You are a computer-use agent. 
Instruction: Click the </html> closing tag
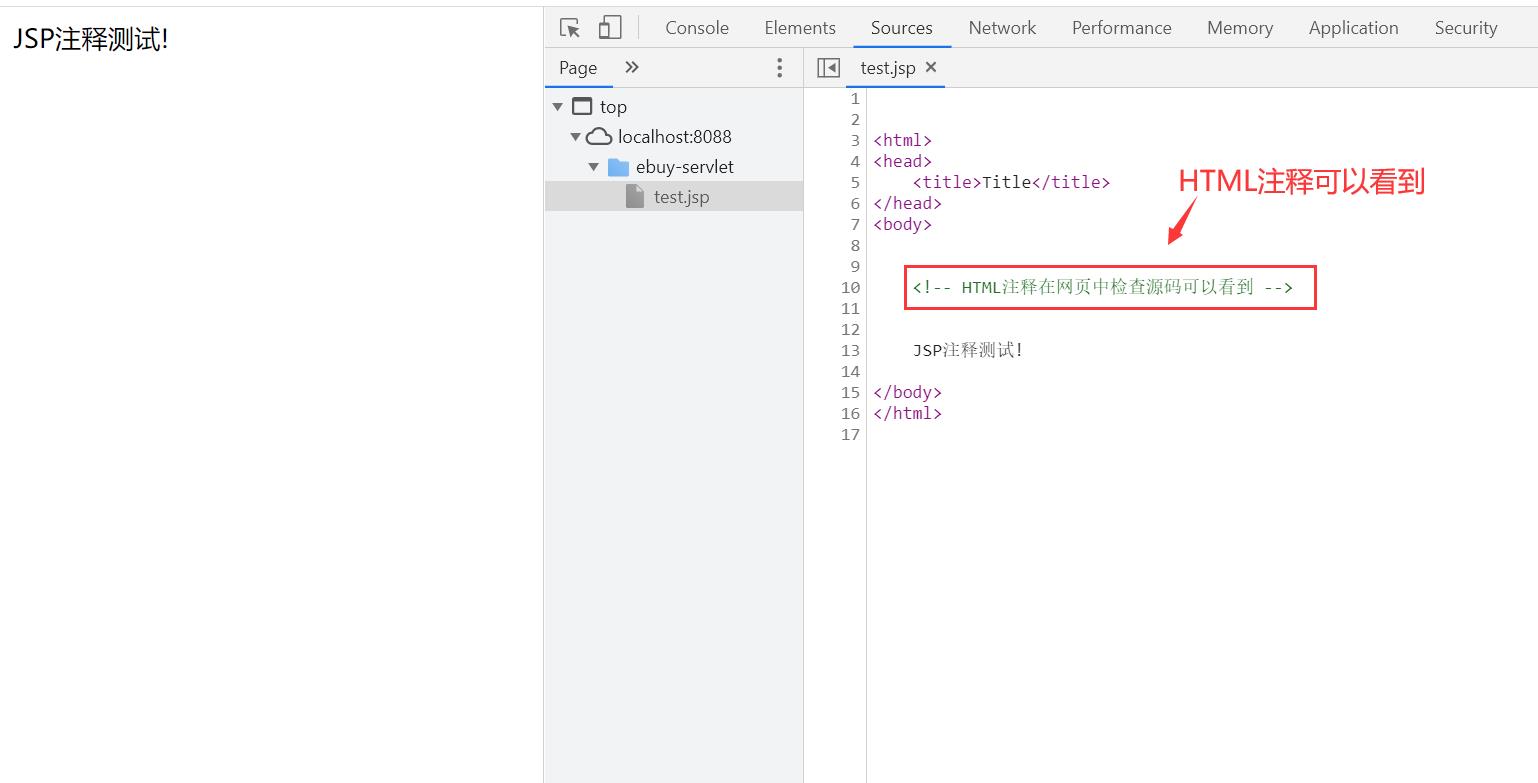click(x=907, y=414)
